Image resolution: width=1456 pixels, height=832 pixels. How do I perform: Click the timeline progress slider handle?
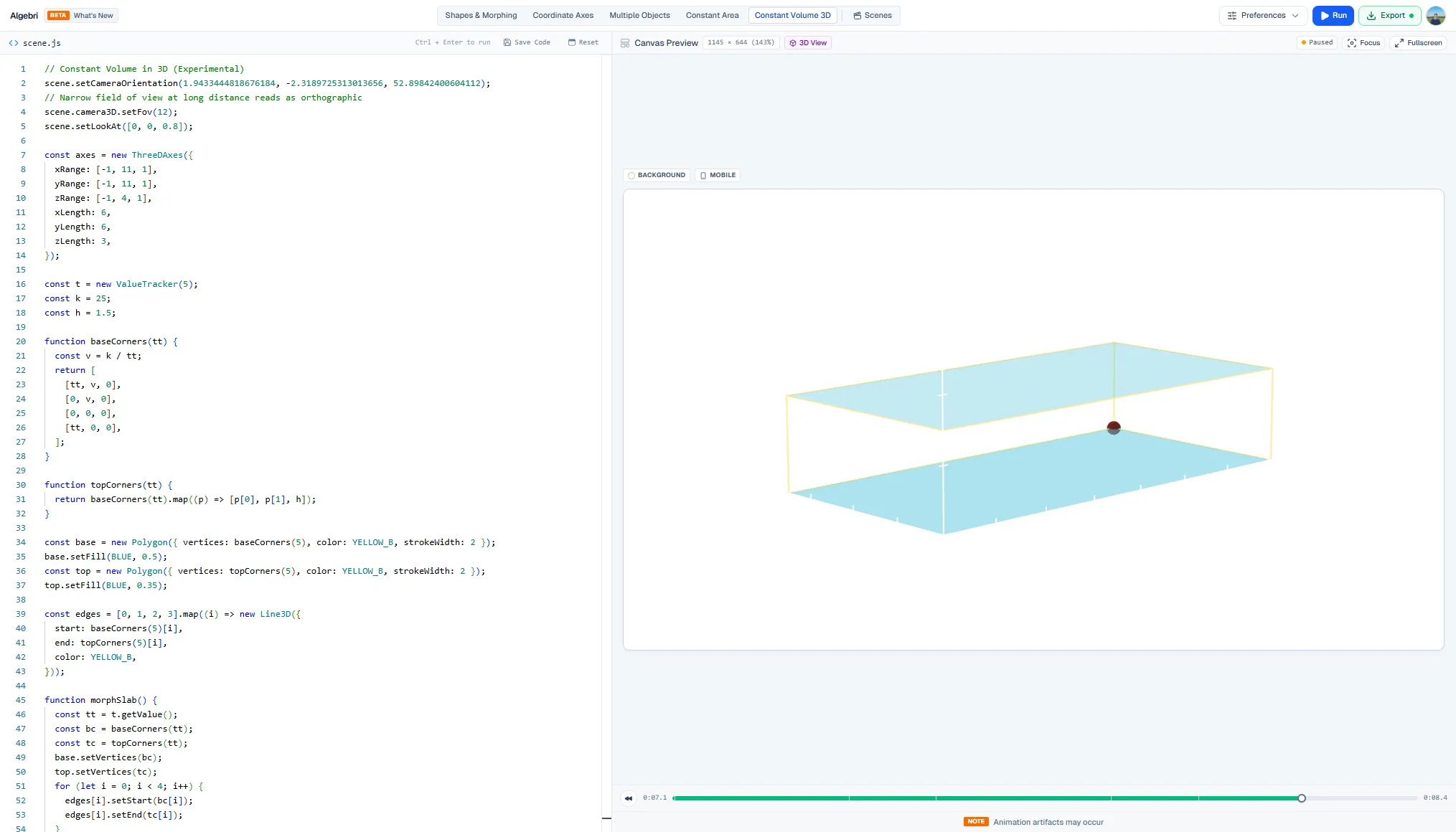[x=1302, y=798]
